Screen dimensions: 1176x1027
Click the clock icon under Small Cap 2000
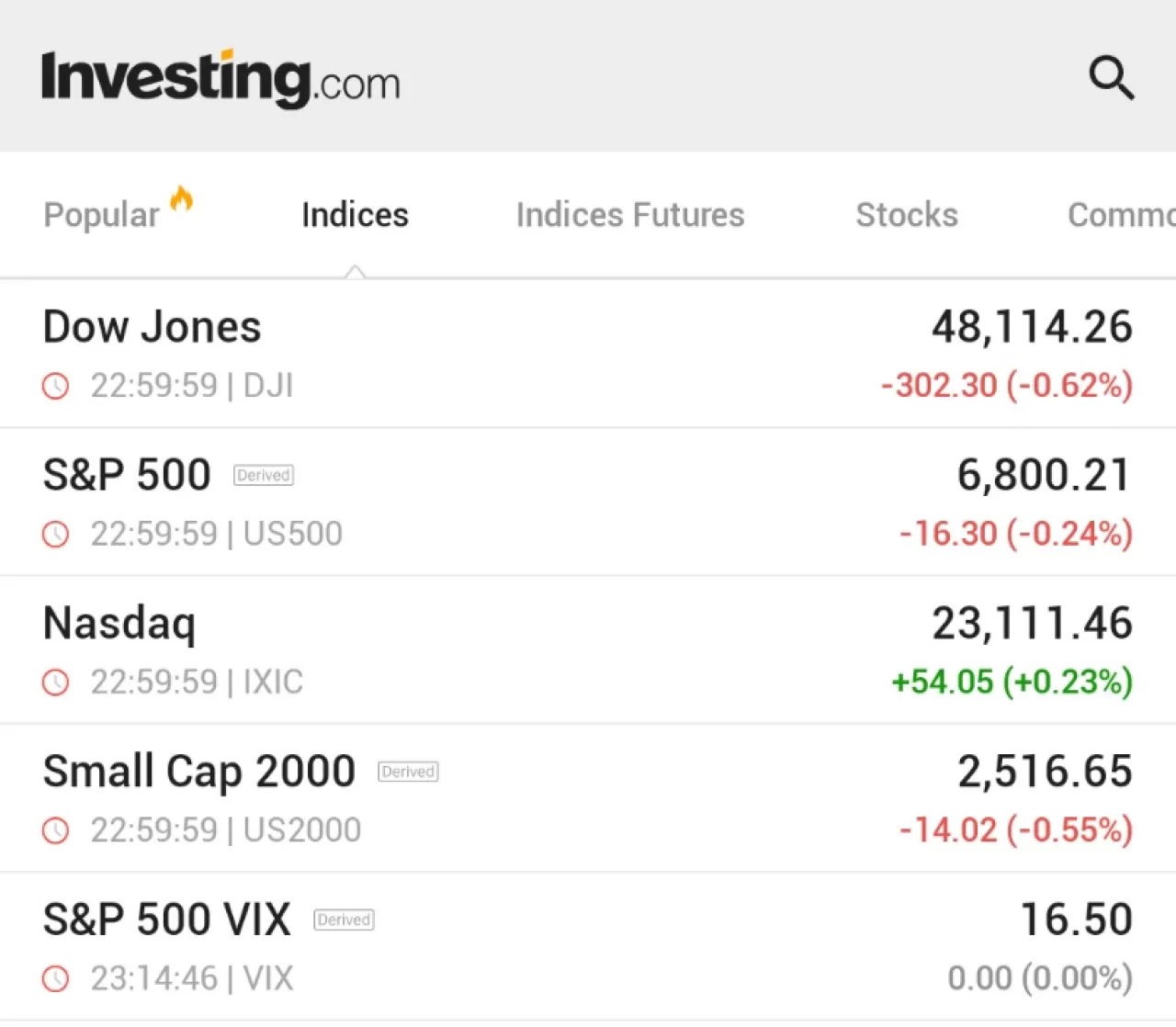56,830
